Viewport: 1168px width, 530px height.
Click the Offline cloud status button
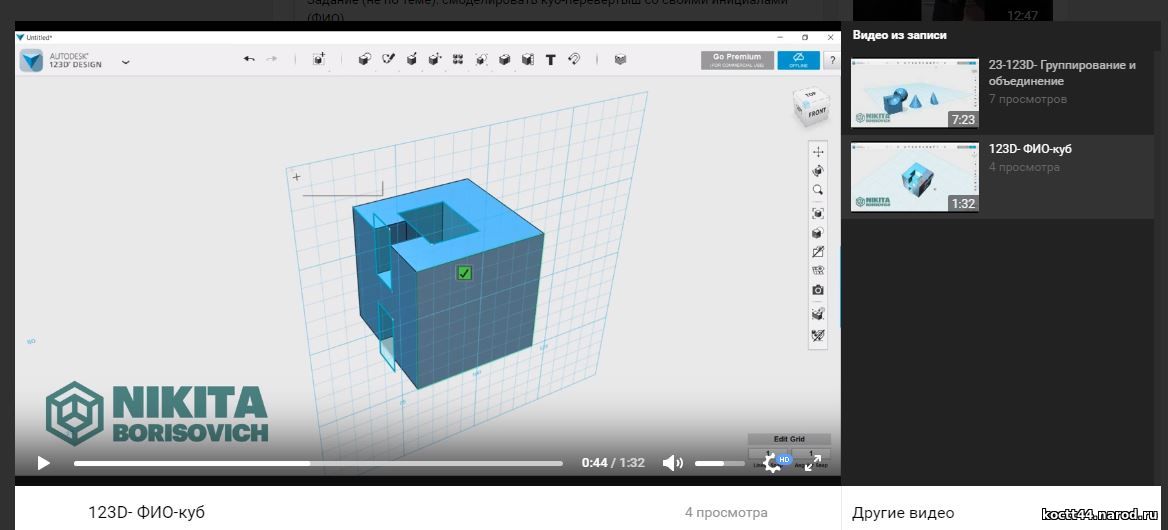(x=799, y=60)
